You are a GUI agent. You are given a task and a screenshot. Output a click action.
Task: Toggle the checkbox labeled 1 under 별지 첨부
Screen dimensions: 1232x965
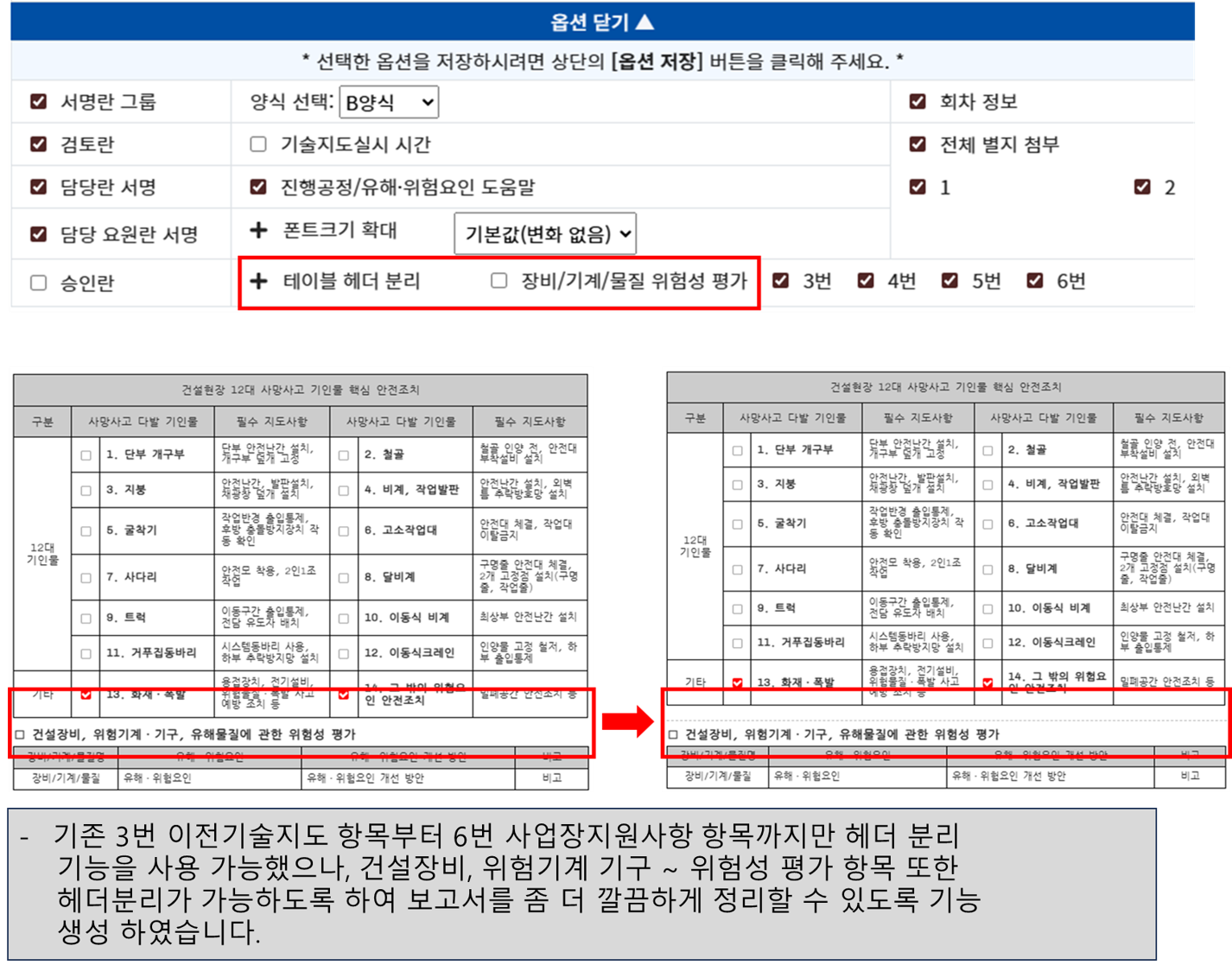click(x=918, y=187)
